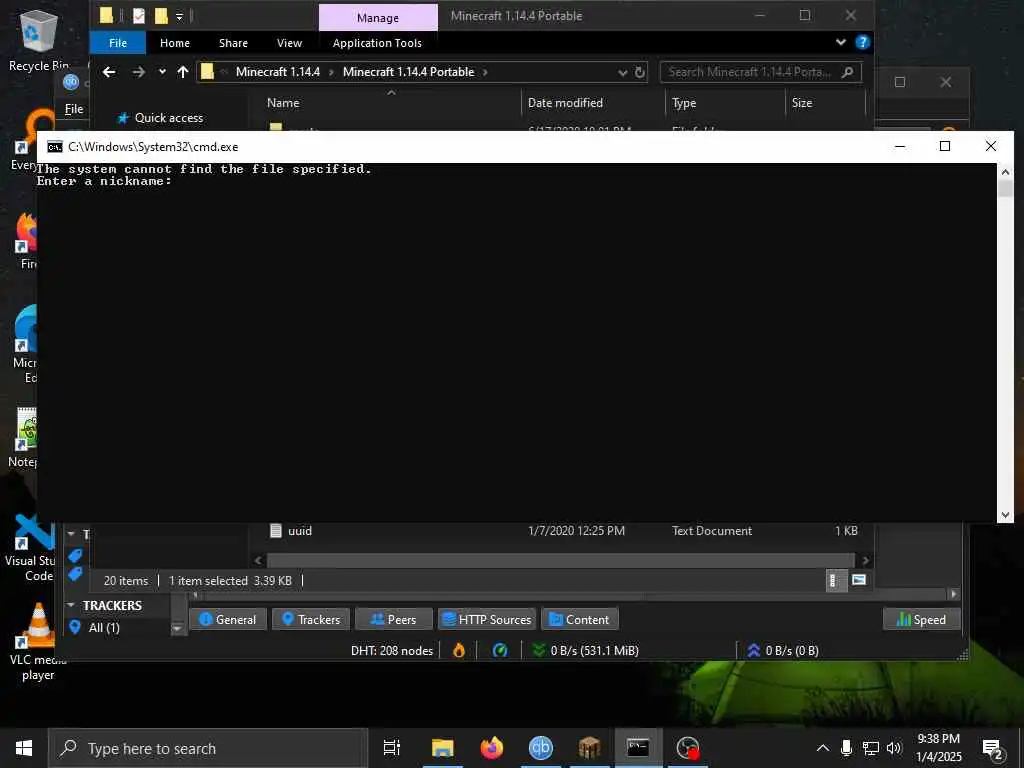Open Firefox from the taskbar

pos(492,748)
